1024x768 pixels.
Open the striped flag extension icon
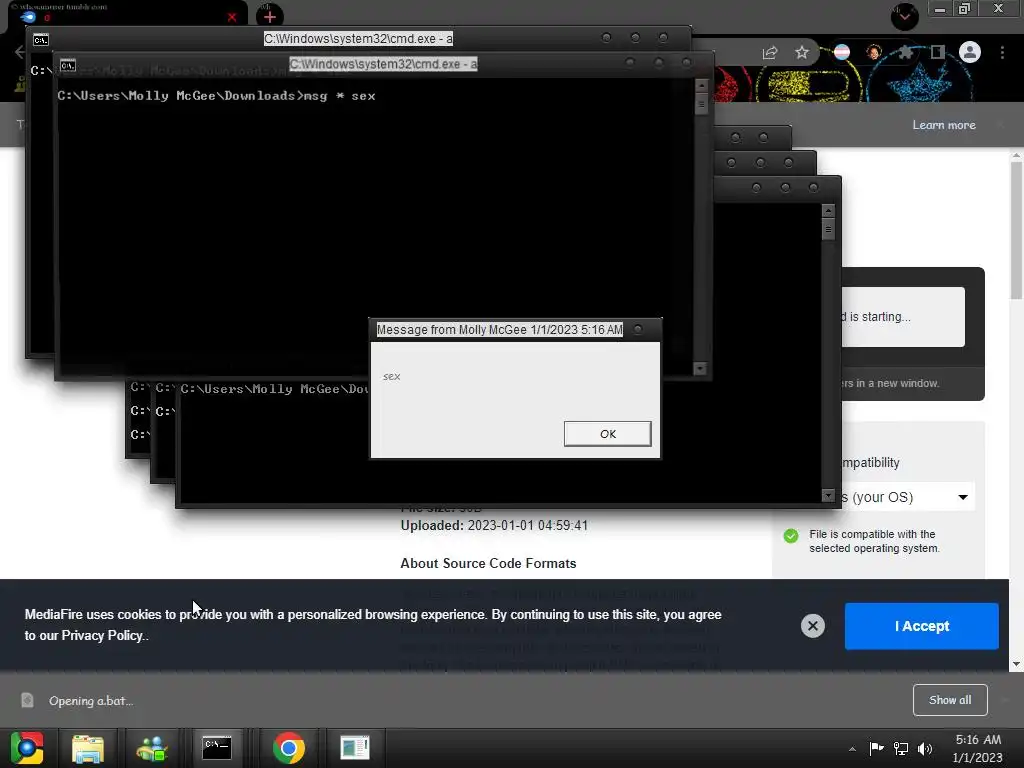[x=842, y=52]
